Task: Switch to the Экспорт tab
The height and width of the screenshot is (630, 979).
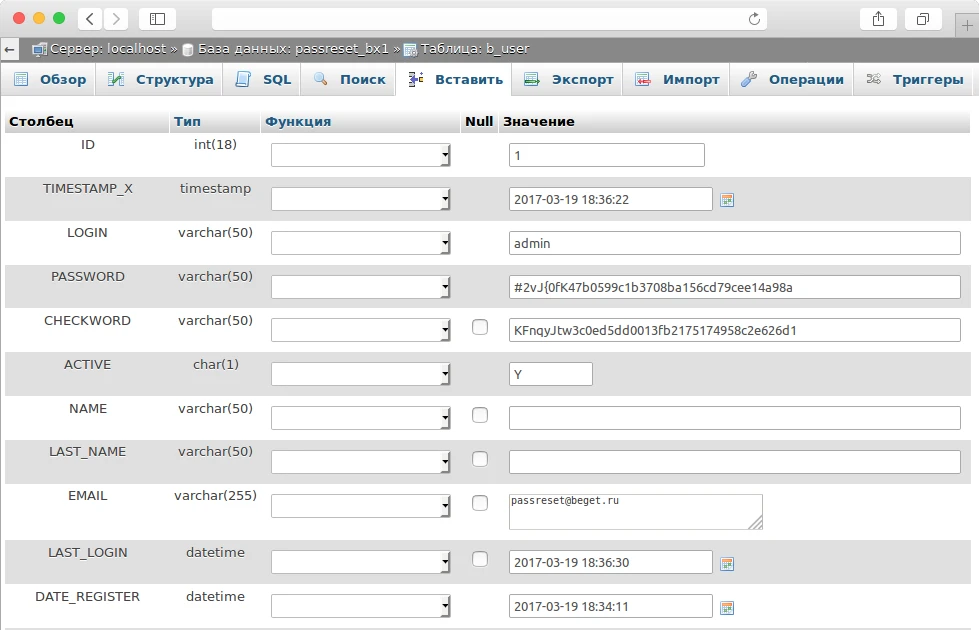Action: 569,79
